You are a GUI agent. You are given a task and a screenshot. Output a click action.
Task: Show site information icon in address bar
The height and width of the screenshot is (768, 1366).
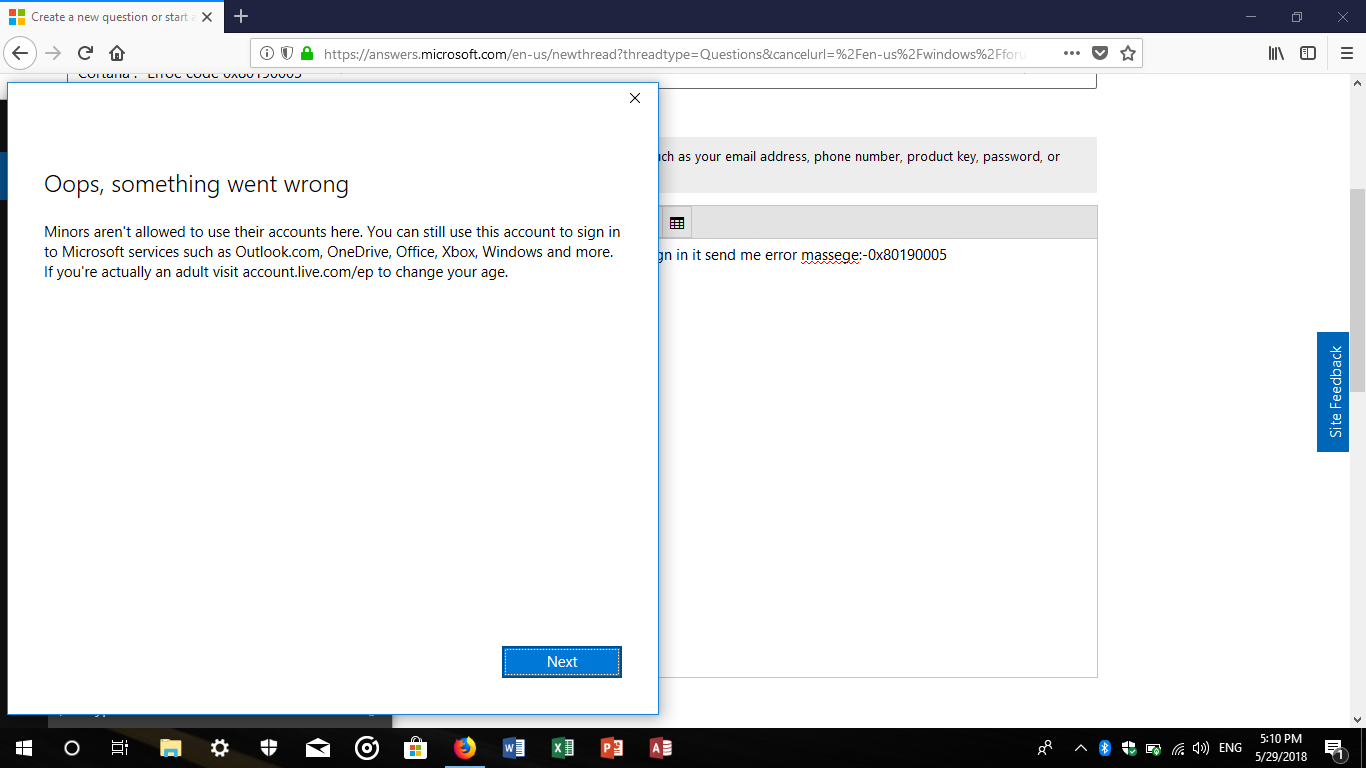click(267, 54)
